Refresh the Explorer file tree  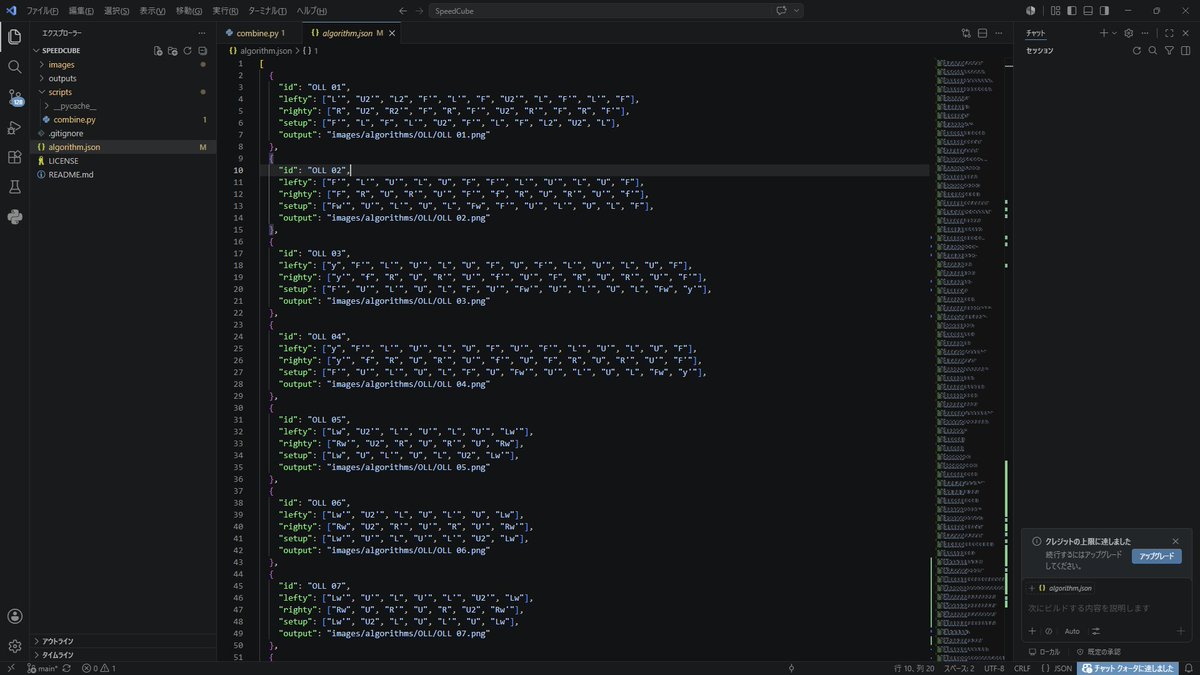click(x=187, y=50)
